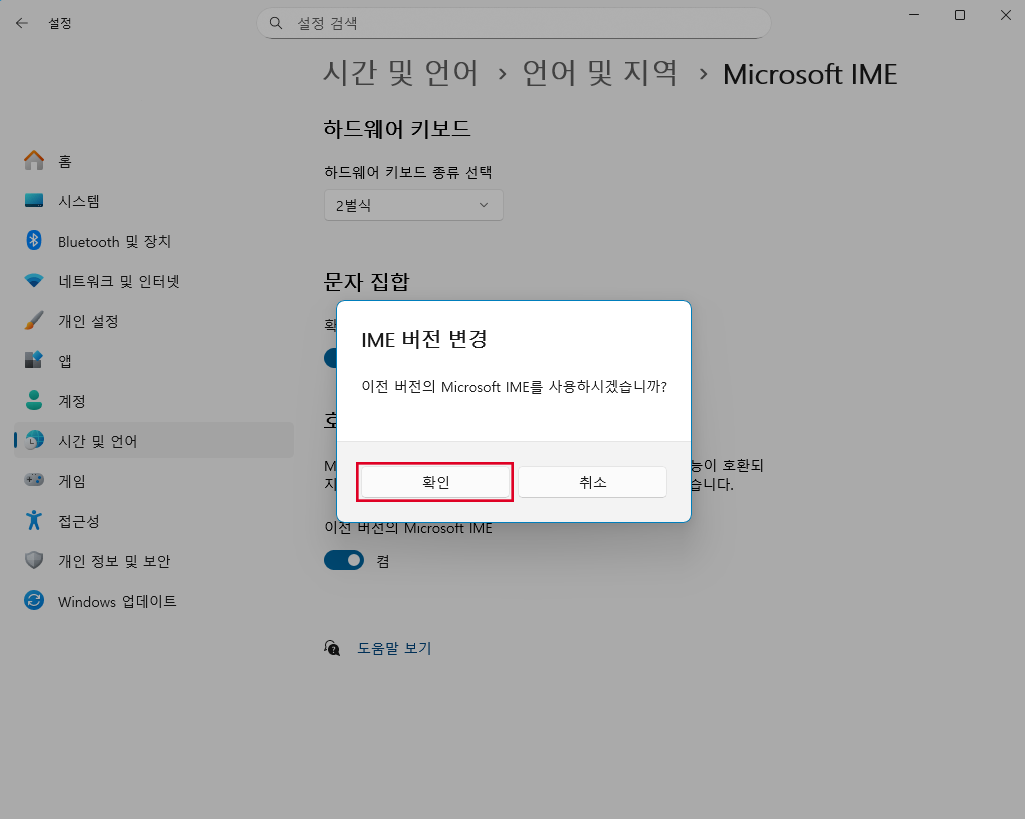Toggle the 이전 버전의 Microsoft IME switch
This screenshot has width=1025, height=819.
[344, 560]
